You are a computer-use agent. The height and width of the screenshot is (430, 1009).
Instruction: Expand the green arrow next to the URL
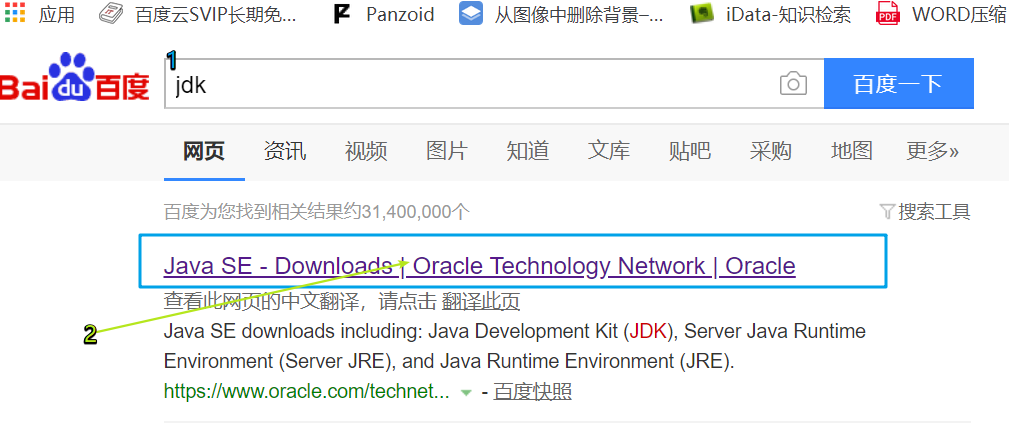(x=467, y=392)
